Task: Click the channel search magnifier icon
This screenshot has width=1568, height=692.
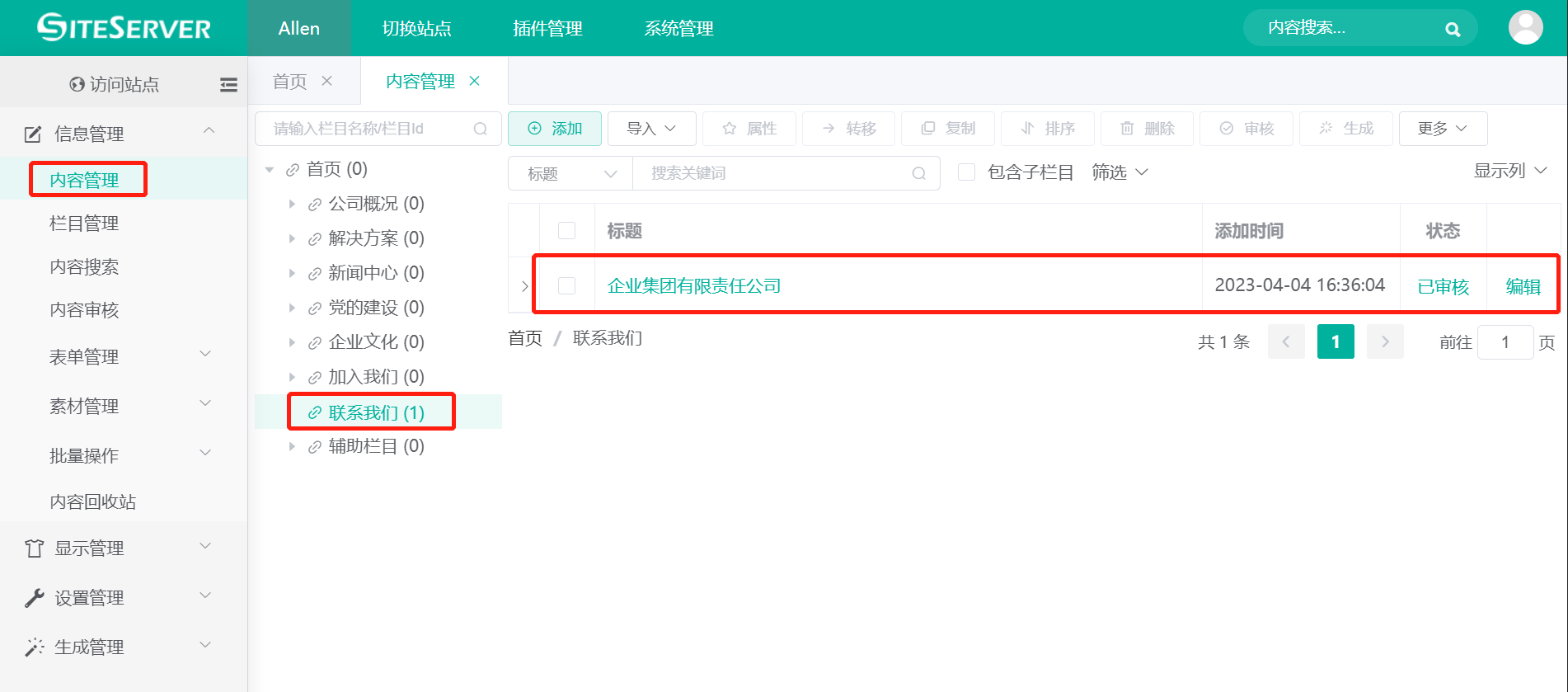Action: pos(481,129)
